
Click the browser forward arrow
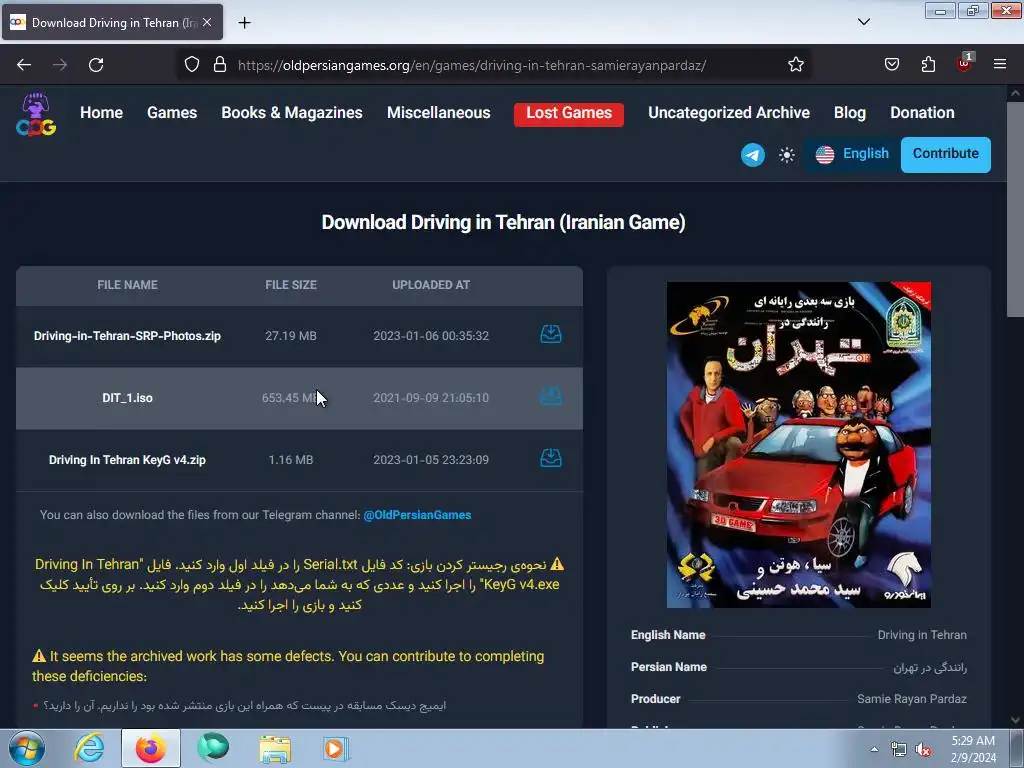point(60,65)
